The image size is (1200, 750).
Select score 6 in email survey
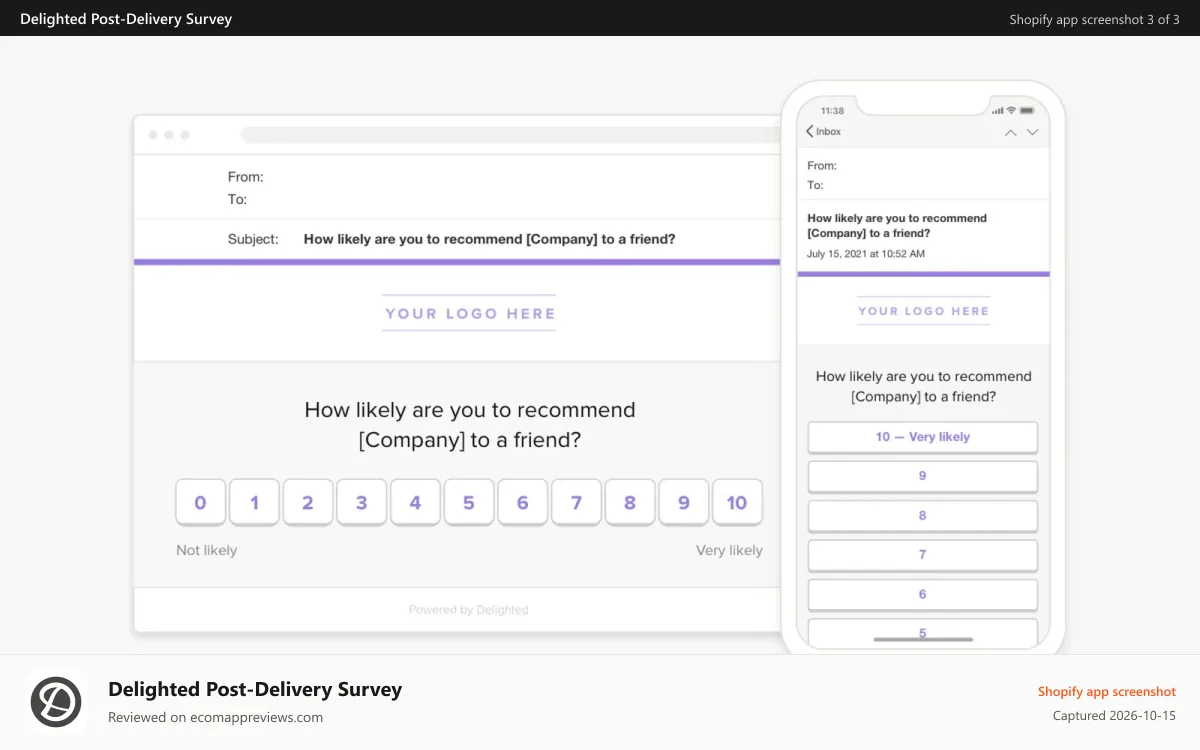(x=522, y=503)
